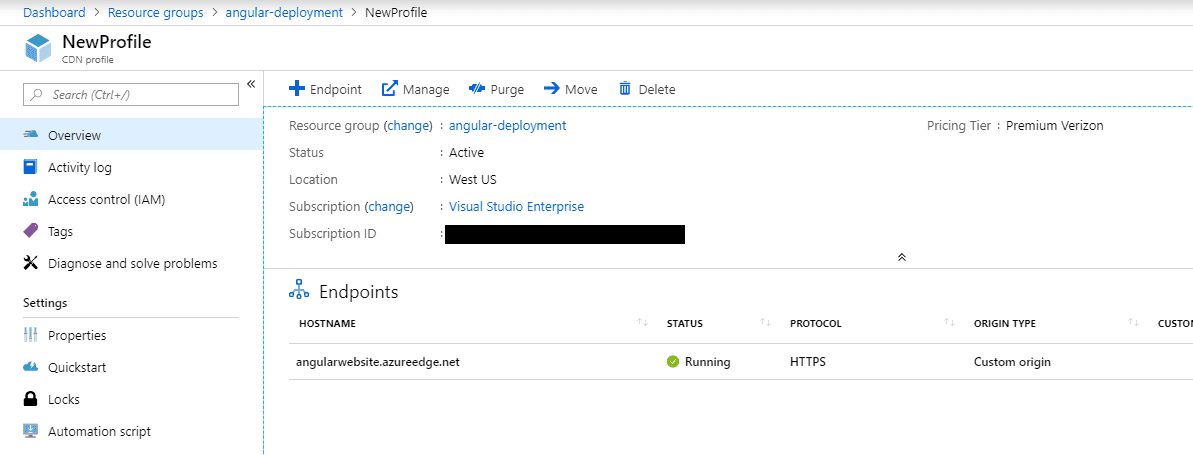
Task: Click the purple Tags icon
Action: click(x=30, y=231)
